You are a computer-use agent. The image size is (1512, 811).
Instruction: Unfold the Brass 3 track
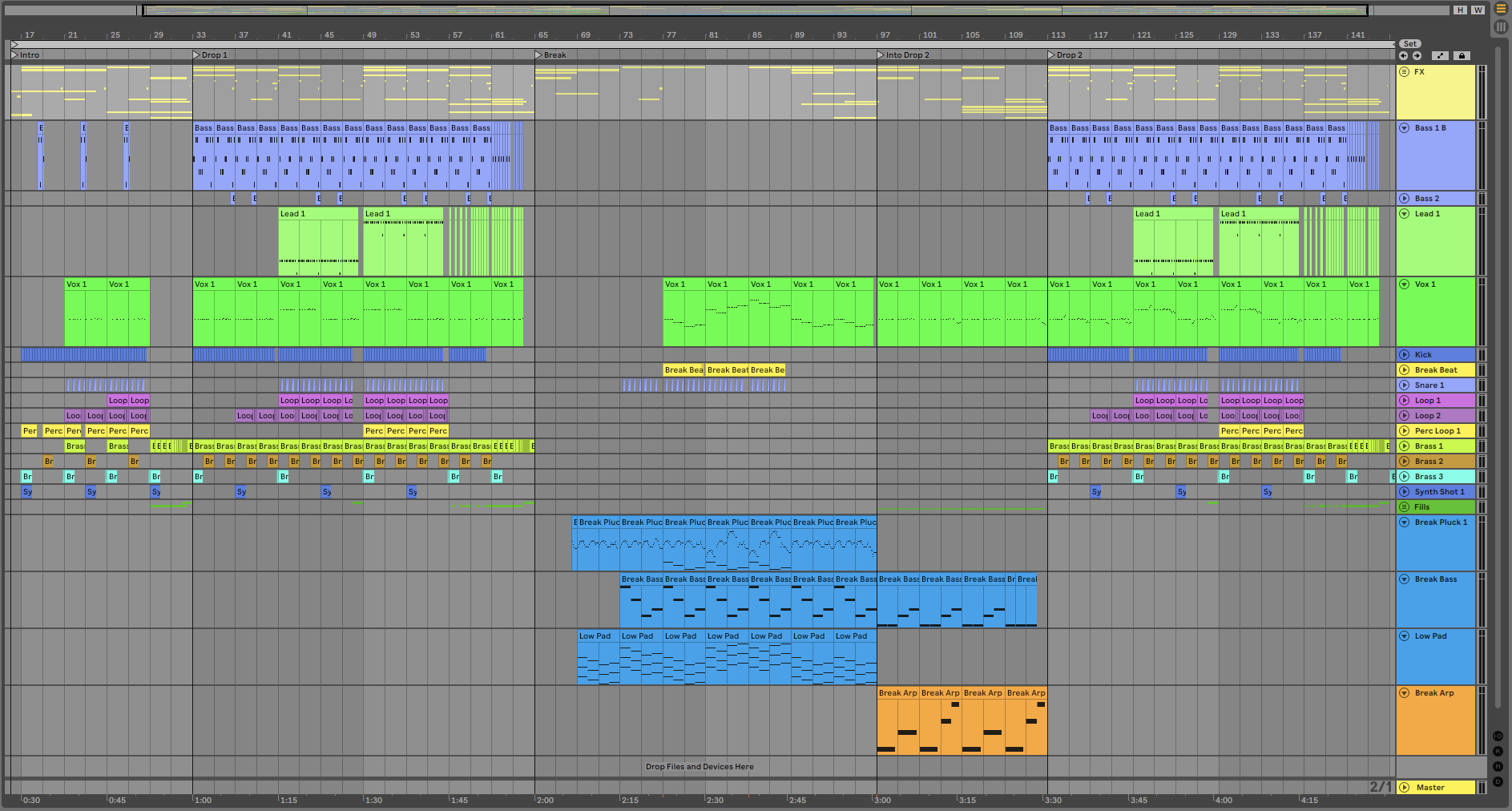click(1404, 477)
